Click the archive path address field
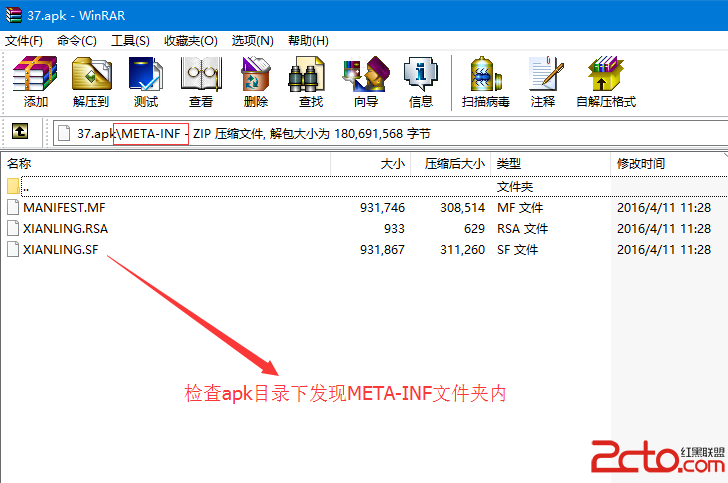Screen dimensions: 728x483 pos(390,134)
